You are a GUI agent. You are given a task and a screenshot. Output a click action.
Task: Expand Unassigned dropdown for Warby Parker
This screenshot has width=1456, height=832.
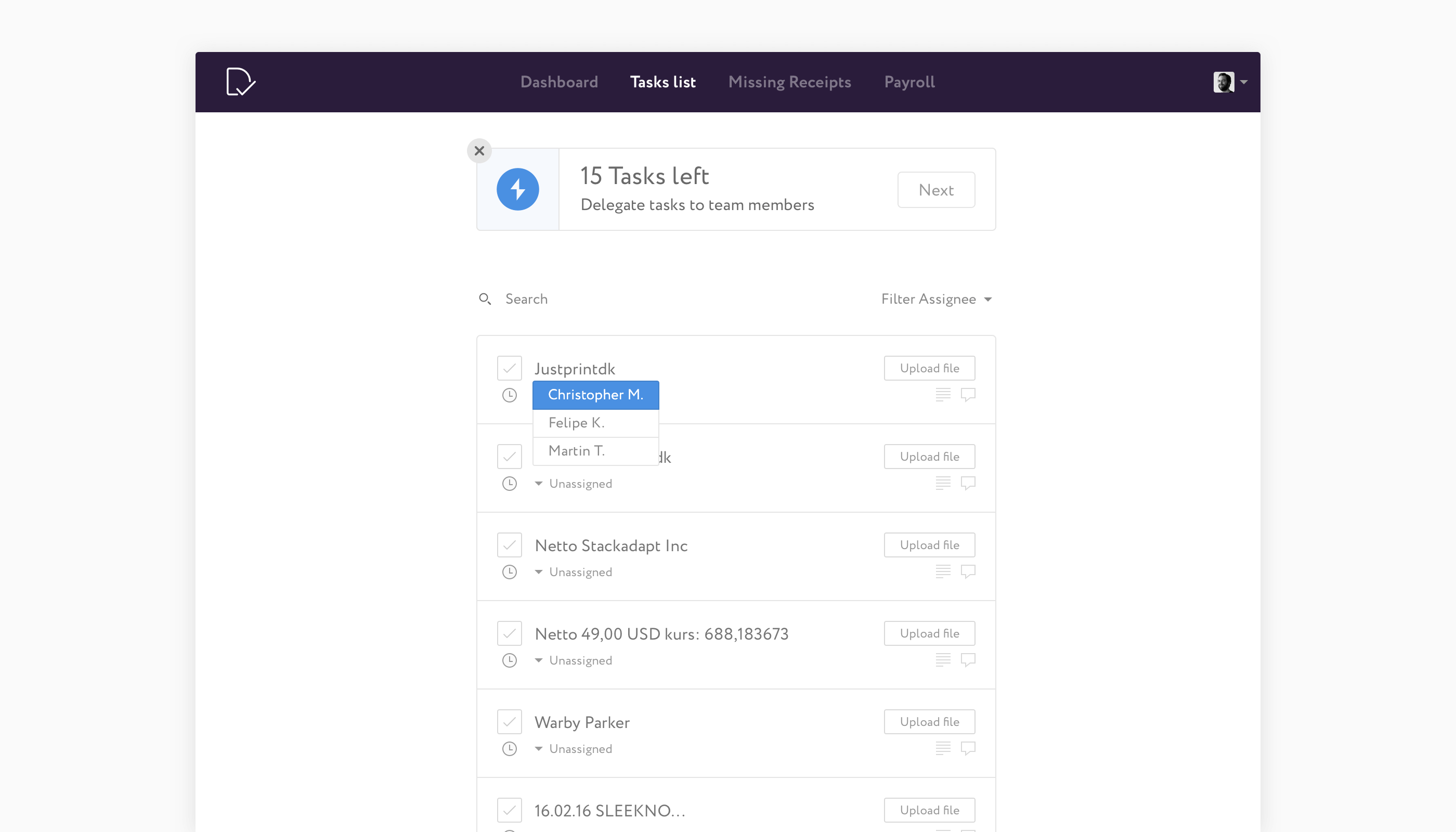pyautogui.click(x=574, y=749)
